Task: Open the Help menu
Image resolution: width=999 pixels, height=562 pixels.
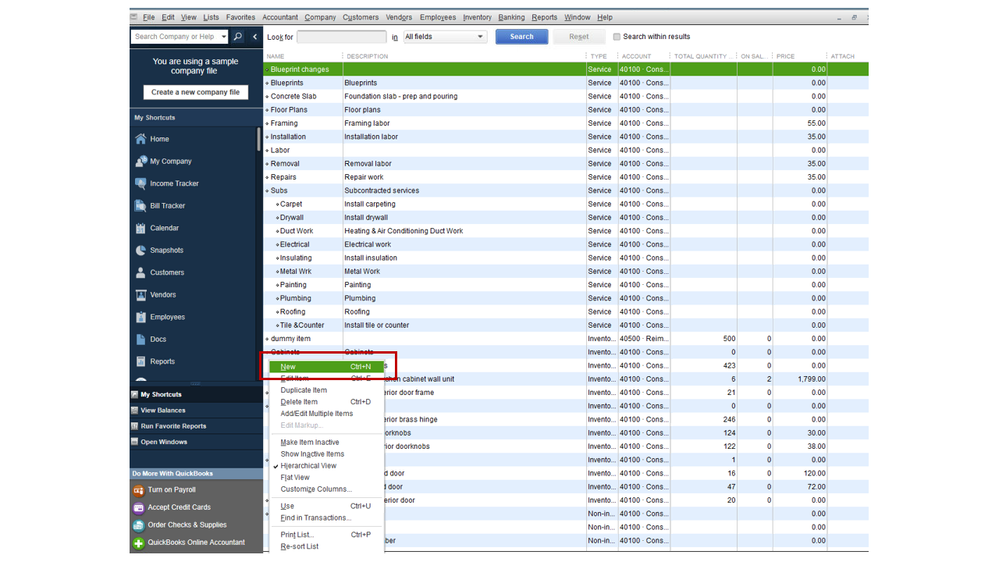Action: (605, 17)
